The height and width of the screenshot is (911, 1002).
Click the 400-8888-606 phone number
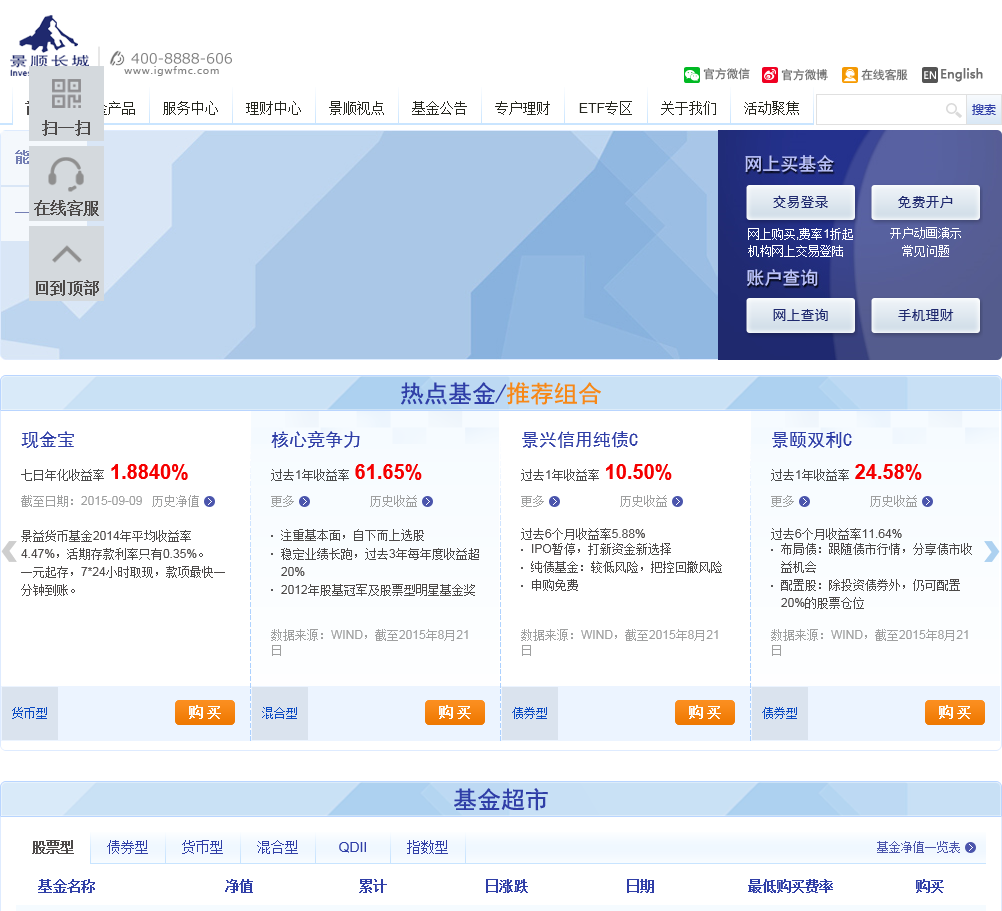(181, 58)
